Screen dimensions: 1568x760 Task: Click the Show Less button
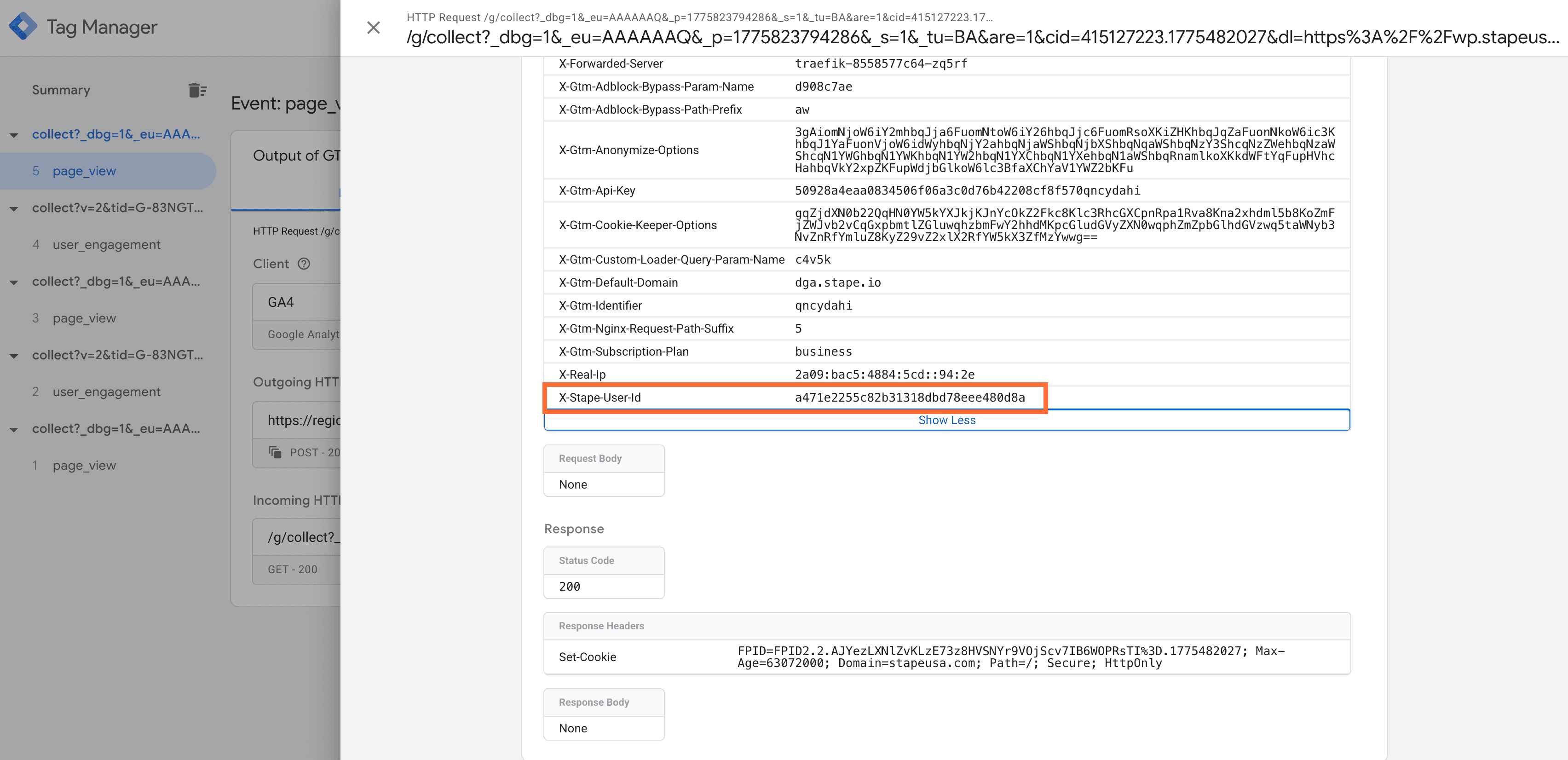coord(946,420)
